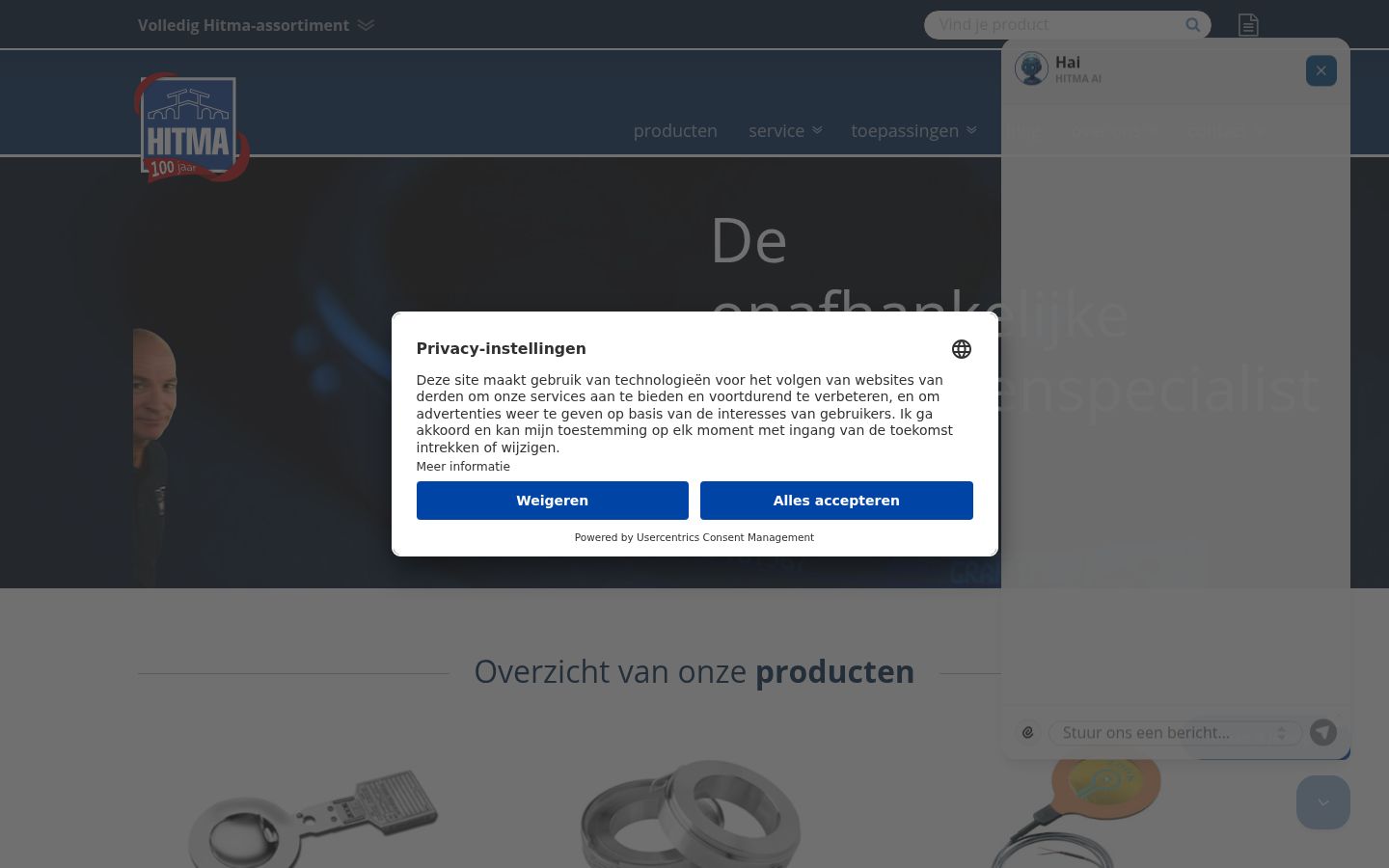The width and height of the screenshot is (1389, 868).
Task: Send the chat message with arrow icon
Action: (x=1323, y=733)
